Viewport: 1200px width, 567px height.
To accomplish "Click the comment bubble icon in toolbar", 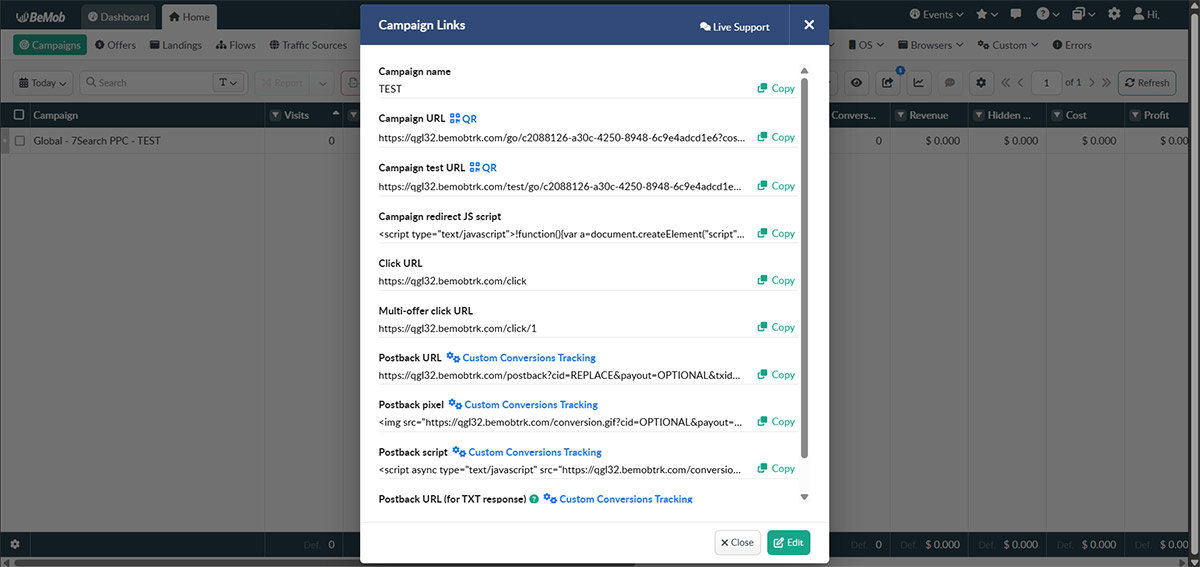I will pyautogui.click(x=950, y=83).
